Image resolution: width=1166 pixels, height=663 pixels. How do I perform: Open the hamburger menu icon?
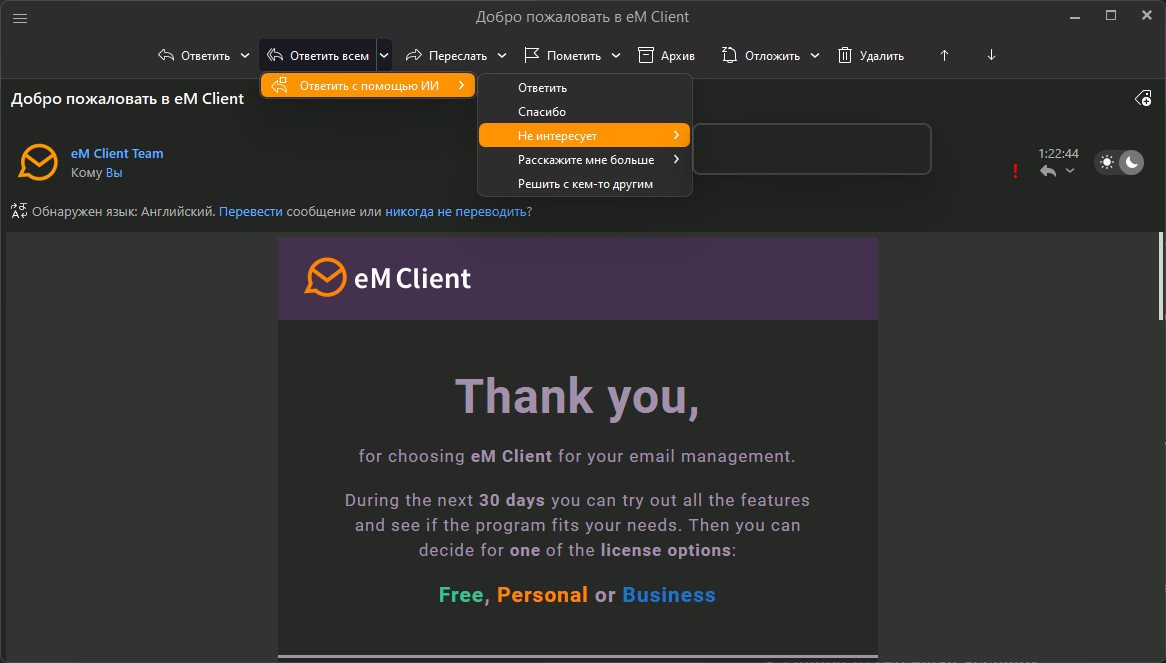[20, 19]
